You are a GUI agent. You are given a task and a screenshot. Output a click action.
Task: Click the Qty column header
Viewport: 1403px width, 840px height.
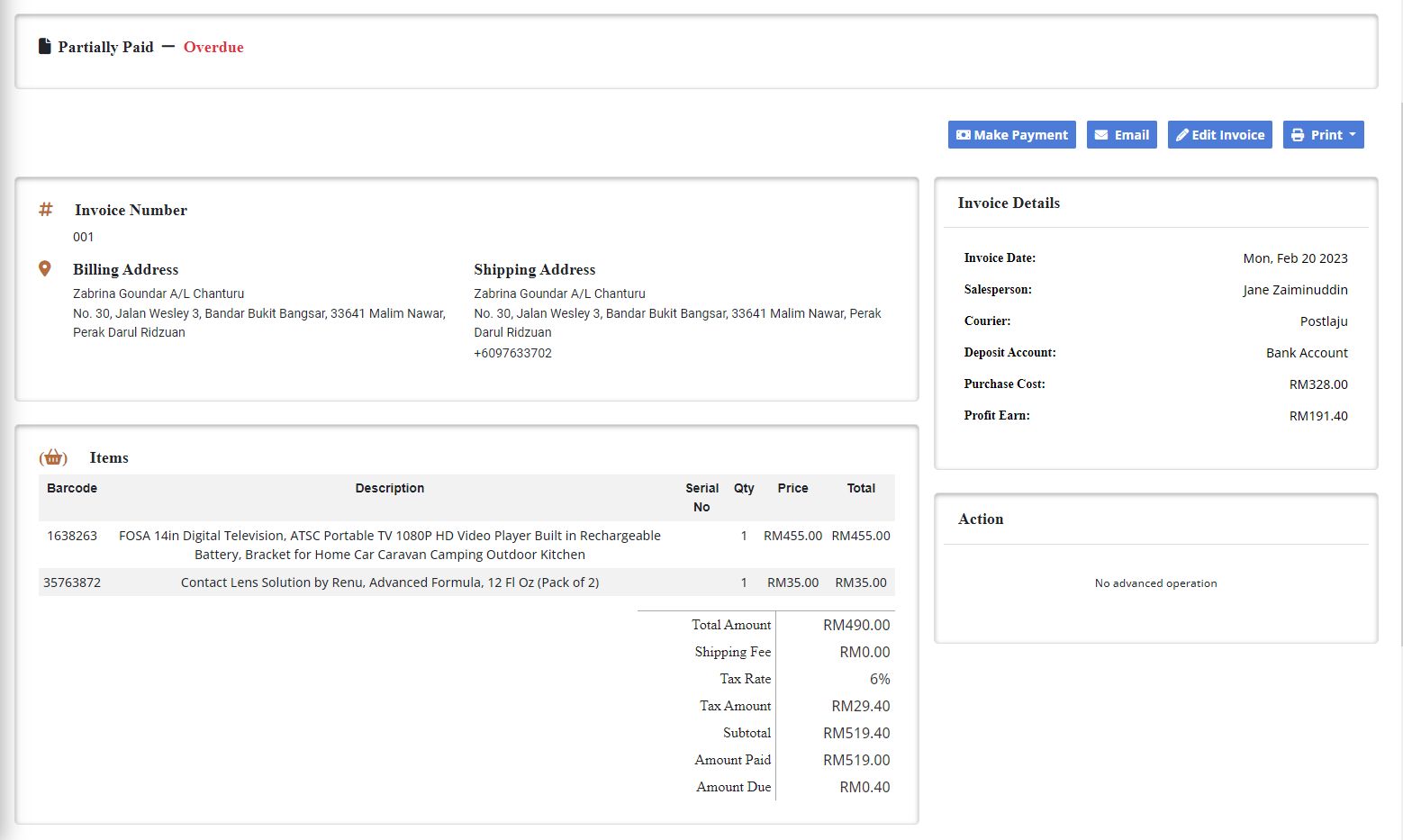click(744, 488)
